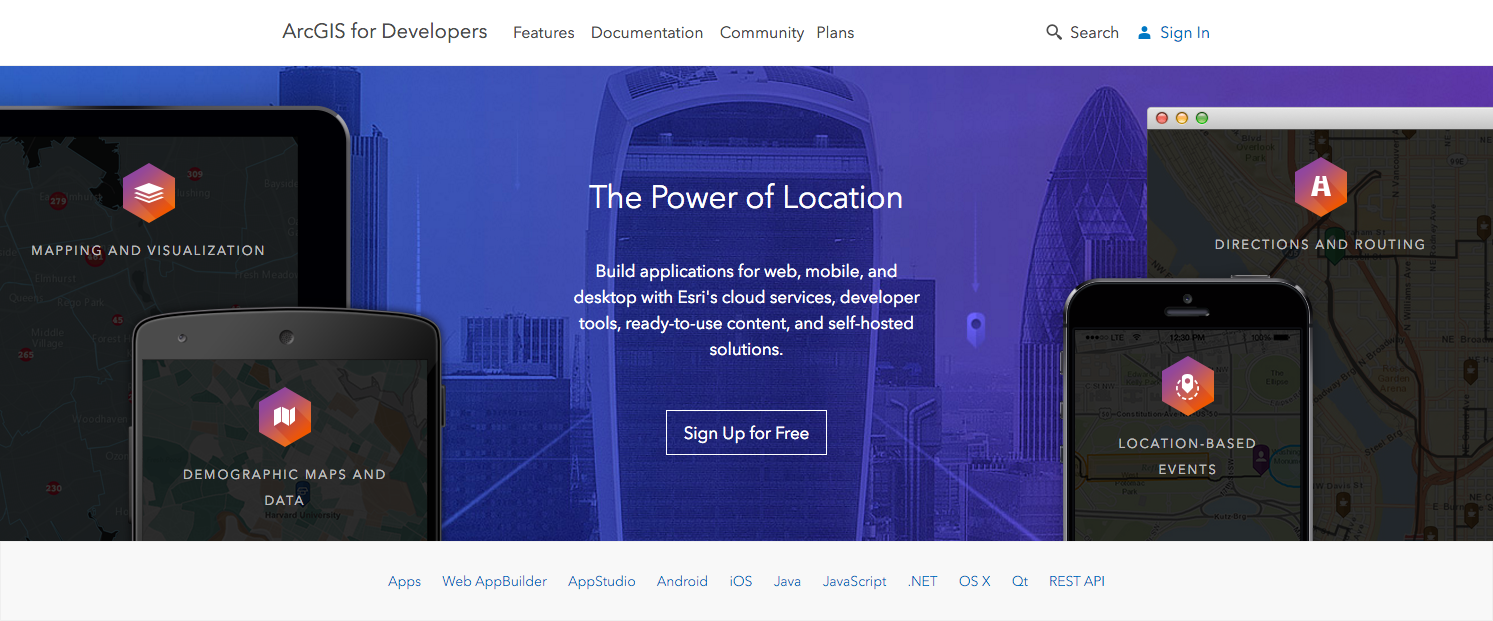Open the JavaScript API link

pos(854,581)
